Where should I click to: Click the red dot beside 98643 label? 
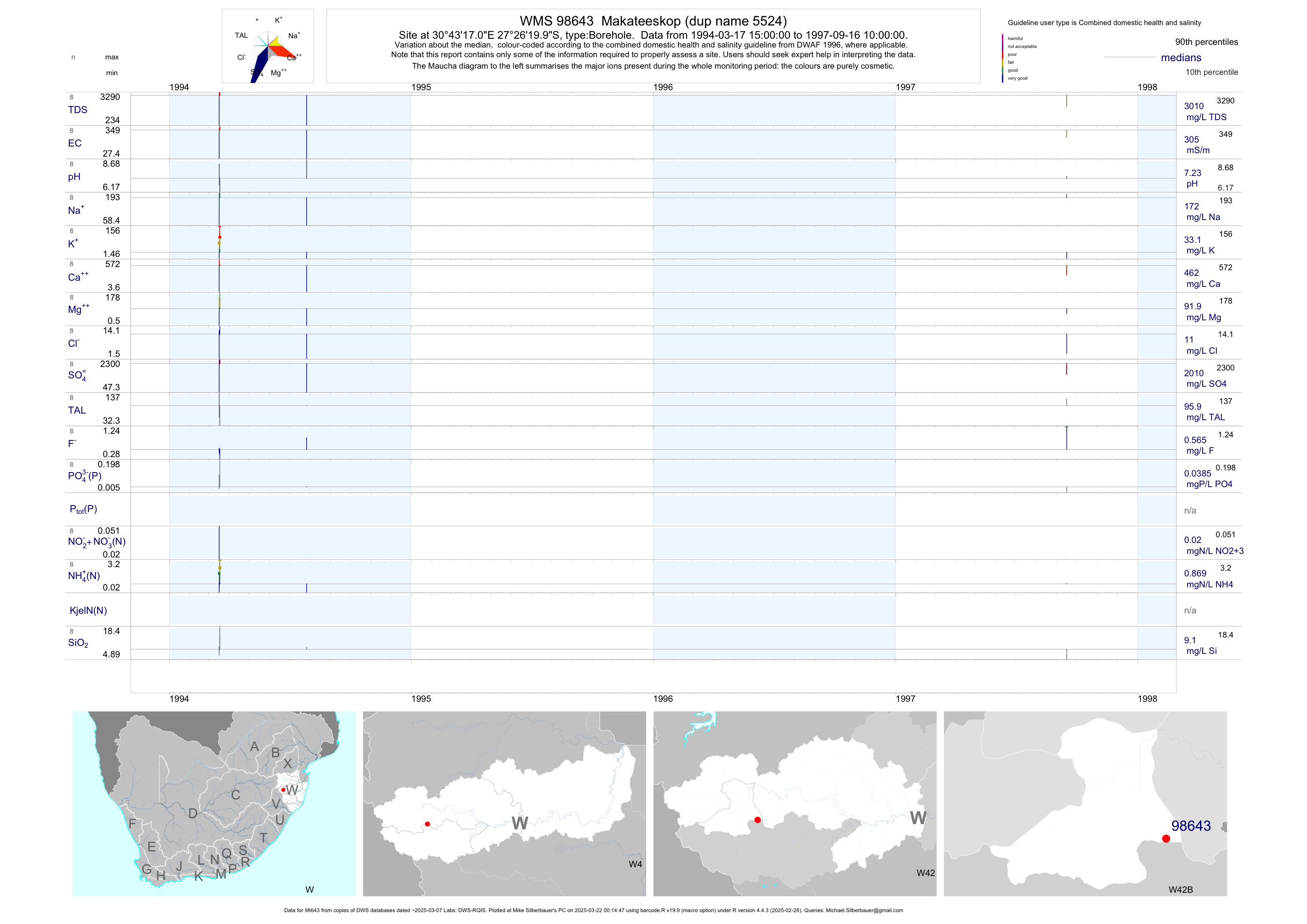[1166, 839]
